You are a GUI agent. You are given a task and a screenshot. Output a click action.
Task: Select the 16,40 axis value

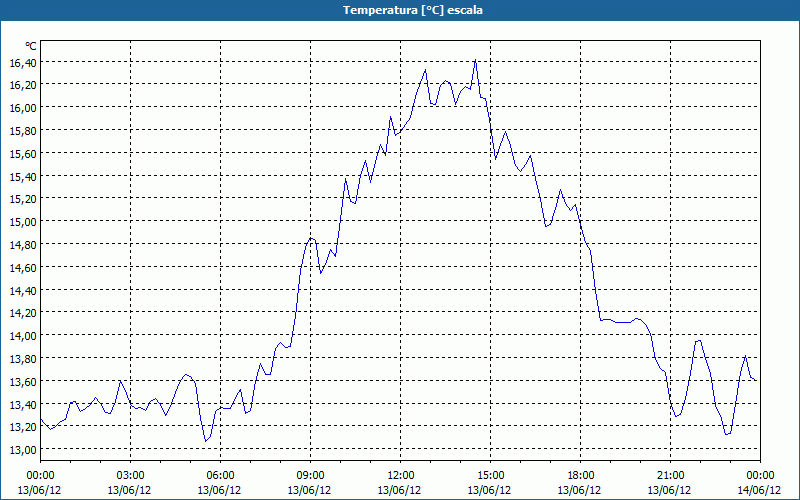point(22,62)
